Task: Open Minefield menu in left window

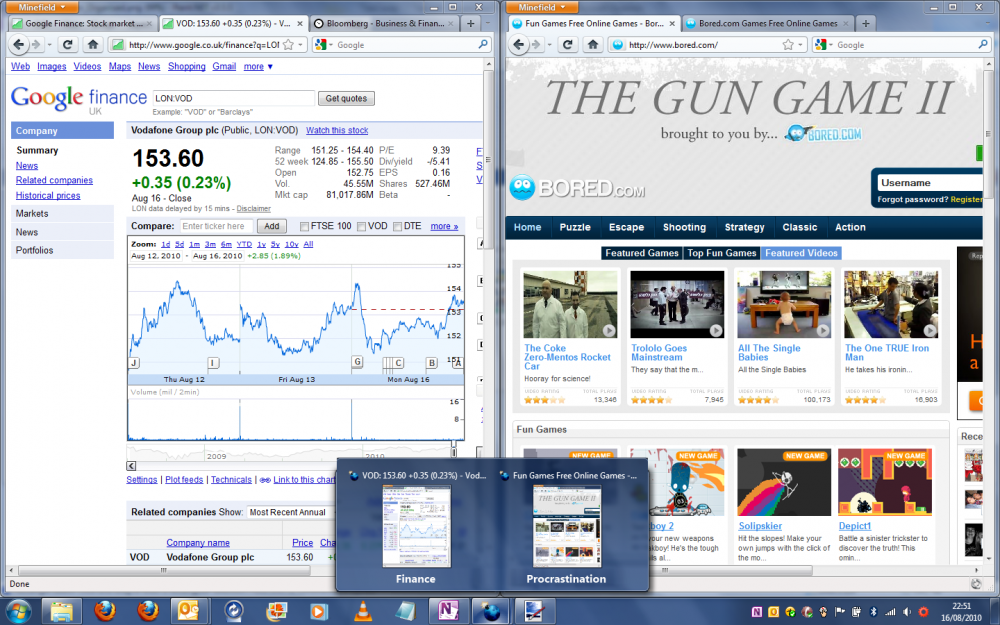Action: (42, 7)
